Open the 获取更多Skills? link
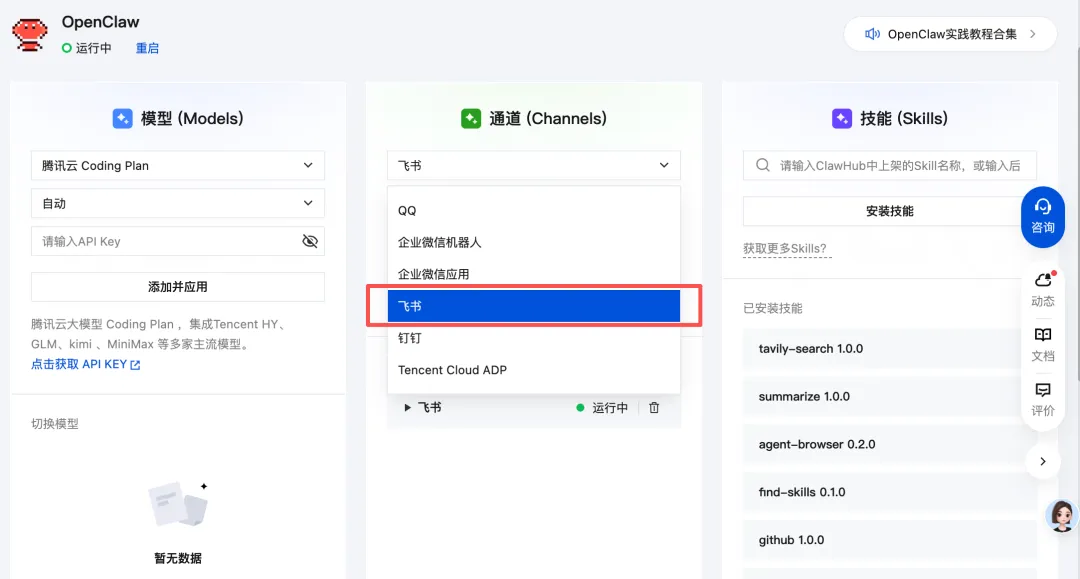Viewport: 1080px width, 579px height. pos(785,249)
